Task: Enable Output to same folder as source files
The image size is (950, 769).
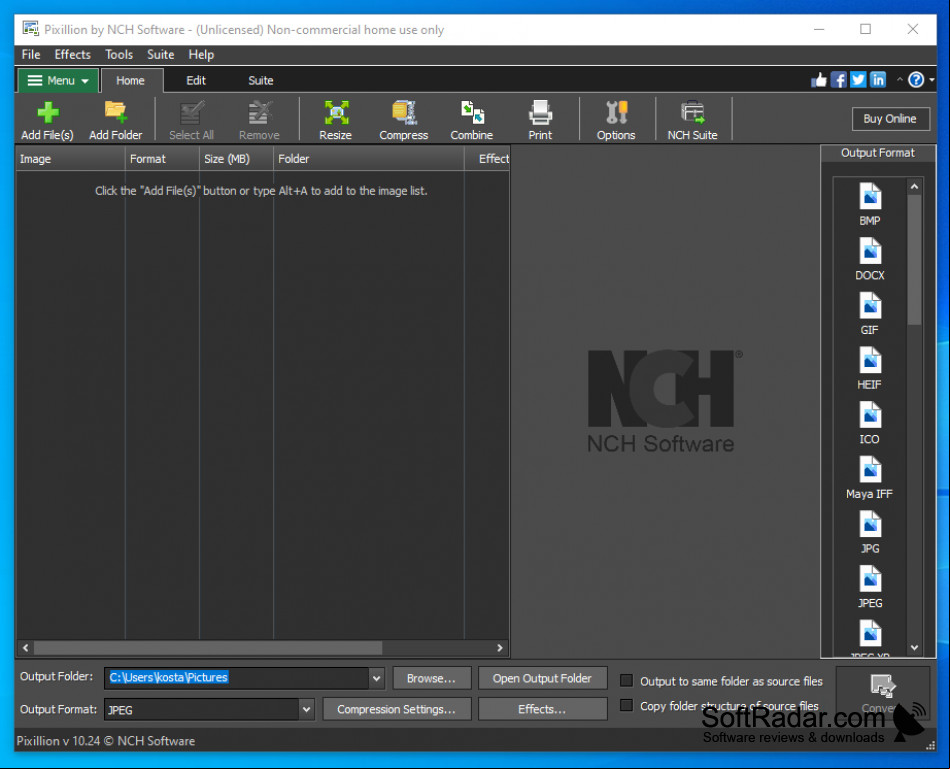Action: coord(626,681)
